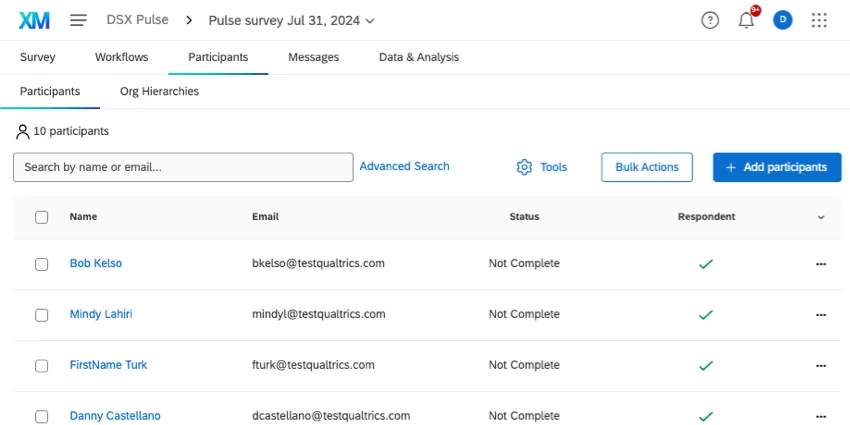Open the notifications bell

click(746, 20)
